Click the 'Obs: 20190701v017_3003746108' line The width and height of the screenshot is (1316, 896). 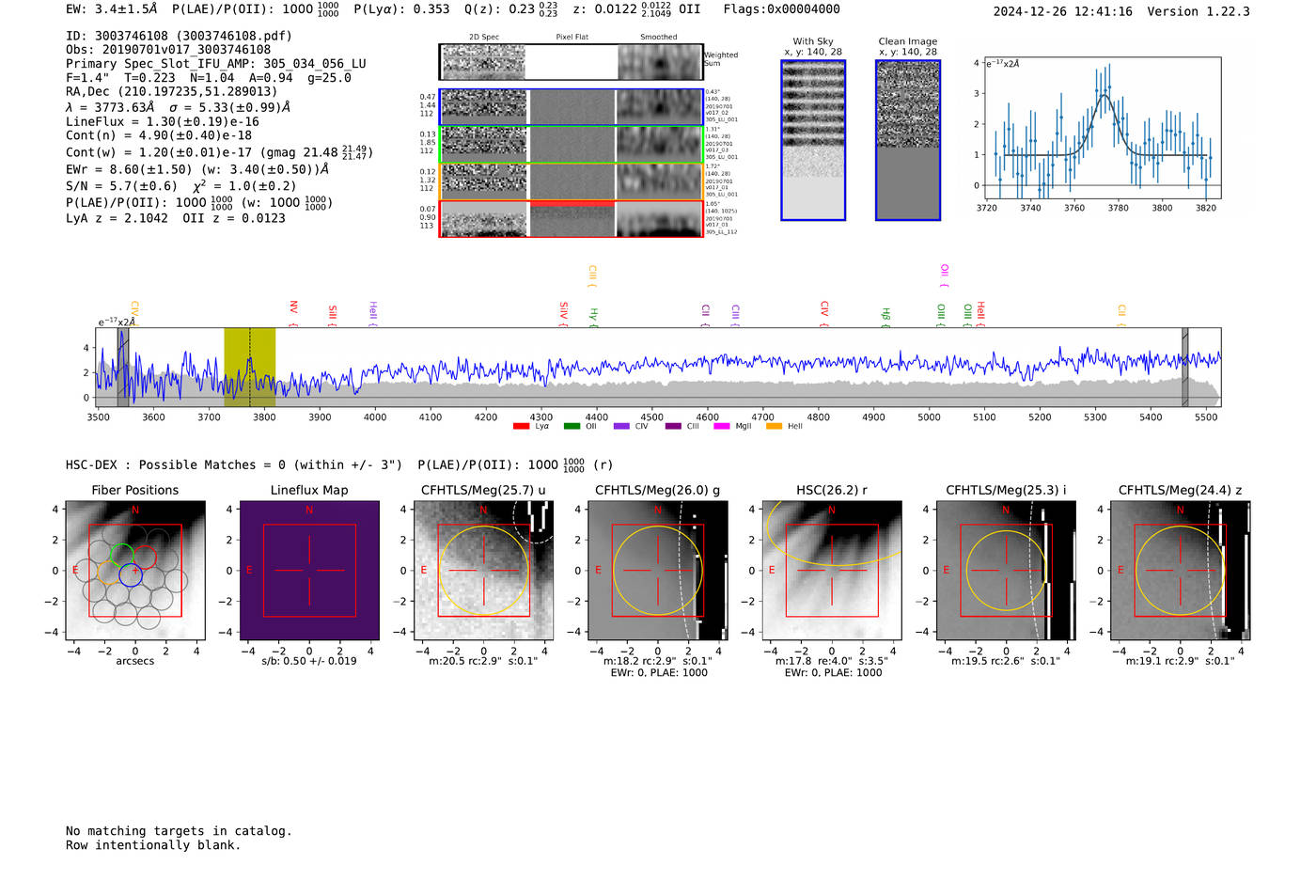point(168,50)
